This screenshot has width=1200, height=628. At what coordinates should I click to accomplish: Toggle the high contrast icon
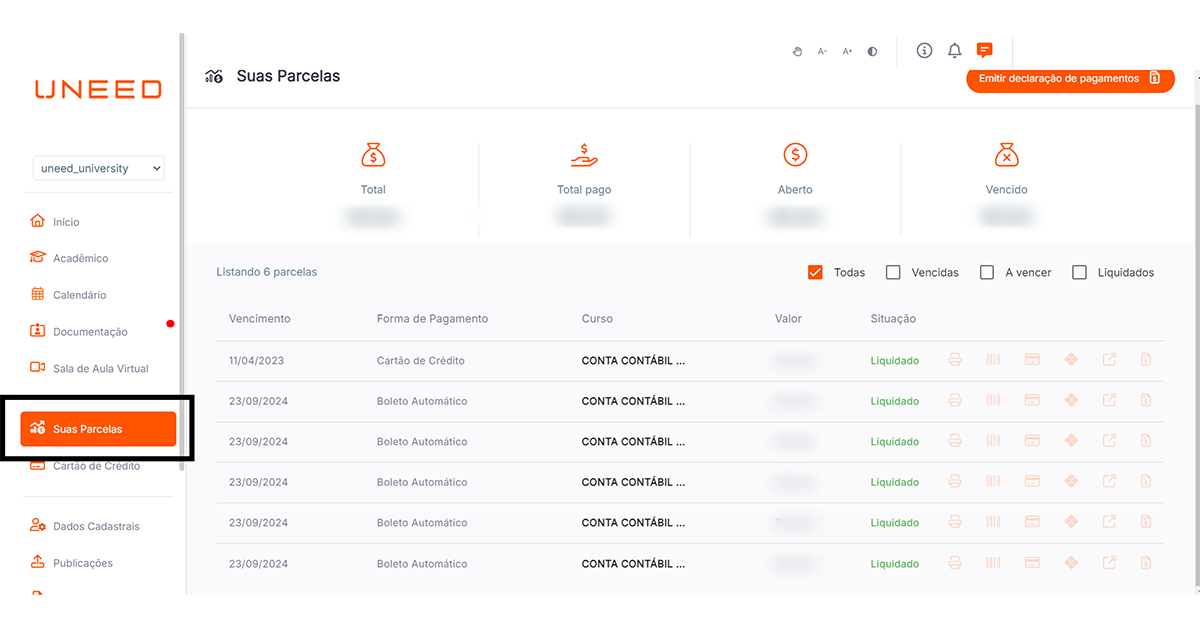[x=872, y=52]
